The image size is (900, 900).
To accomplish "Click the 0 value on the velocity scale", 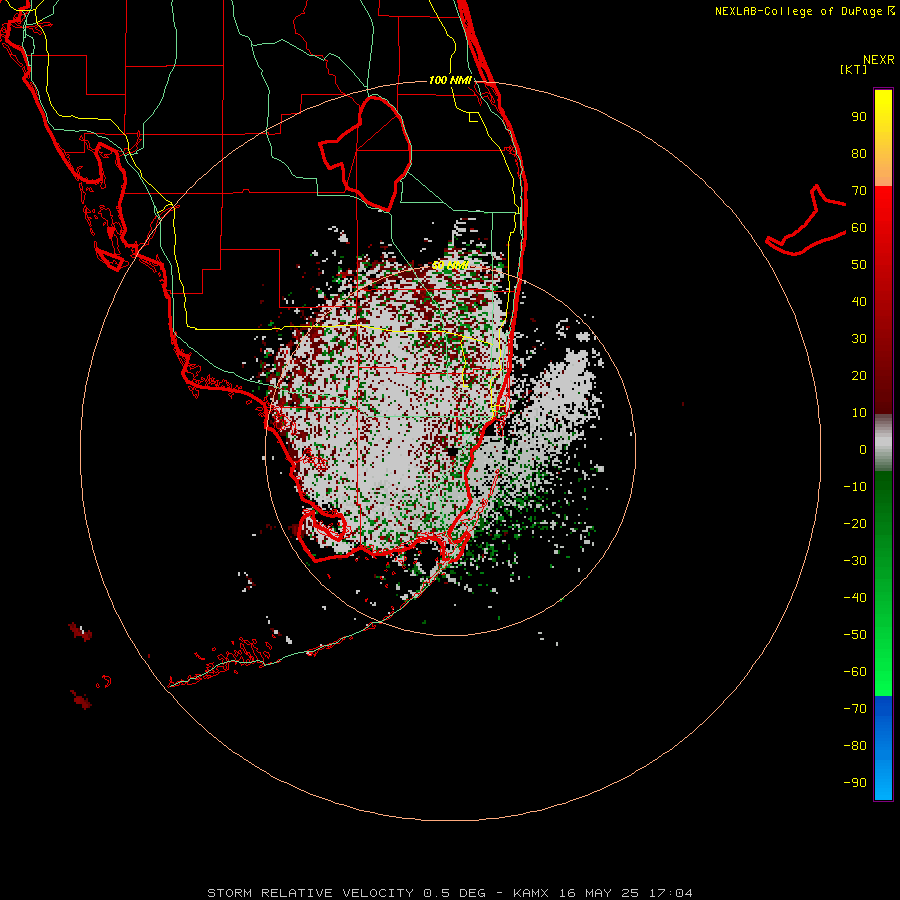I will [x=863, y=449].
